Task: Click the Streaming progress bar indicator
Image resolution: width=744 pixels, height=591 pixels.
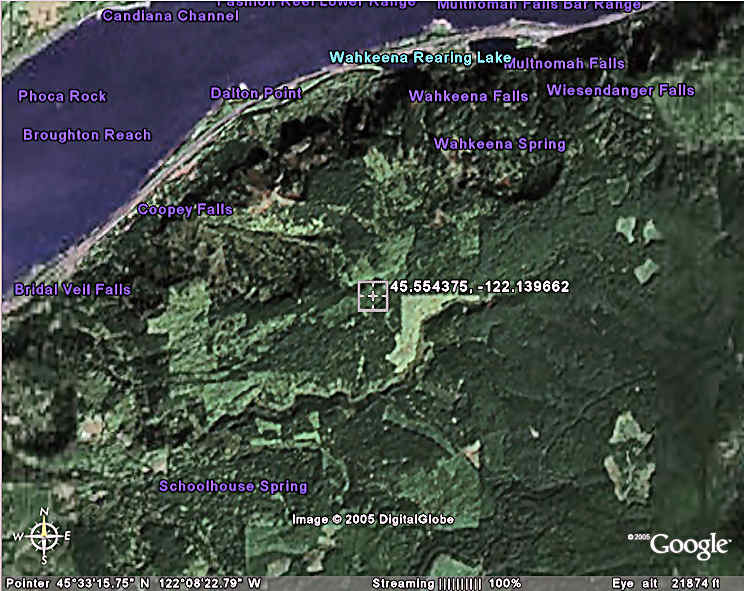Action: [458, 583]
